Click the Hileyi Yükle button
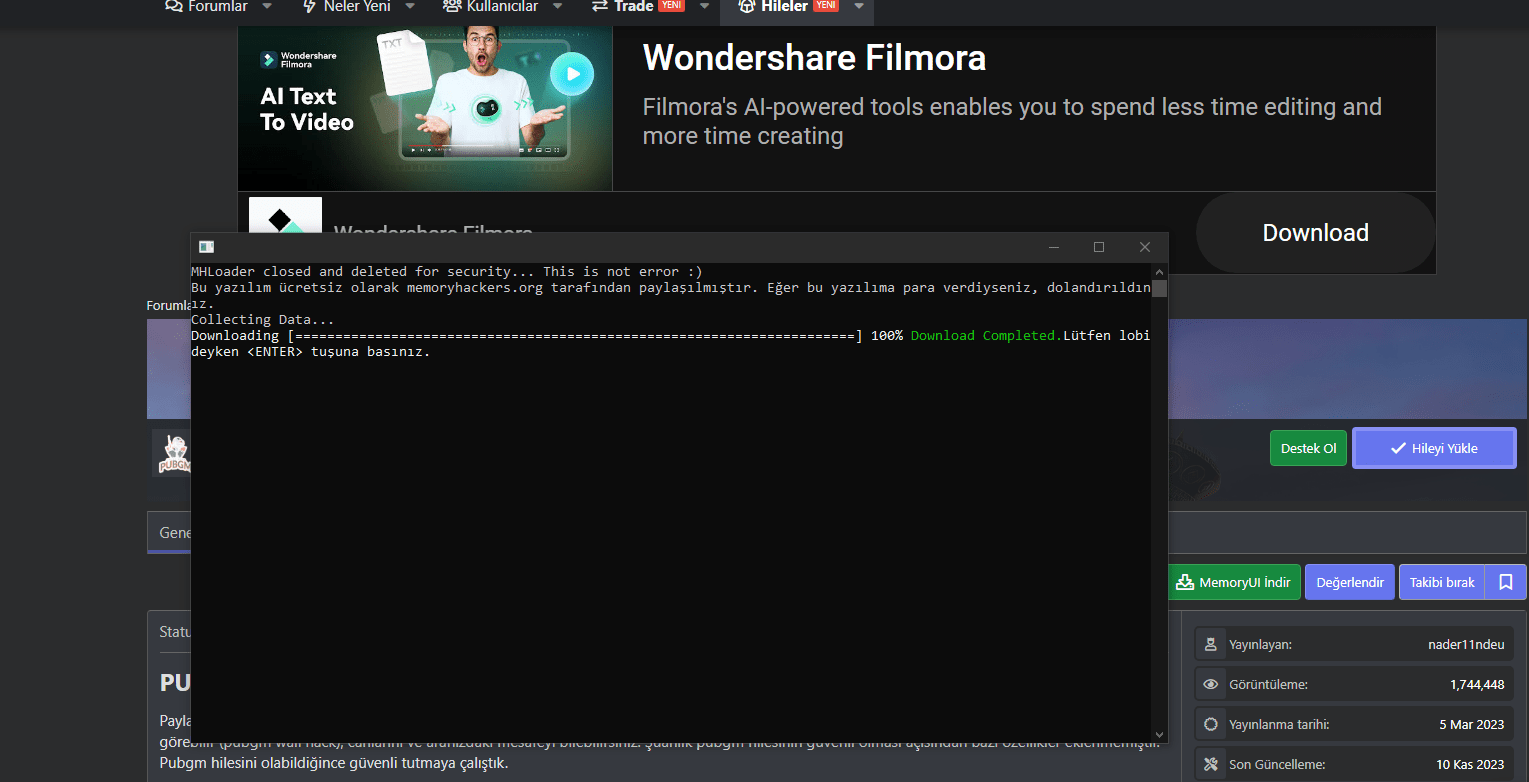The image size is (1529, 782). point(1434,448)
